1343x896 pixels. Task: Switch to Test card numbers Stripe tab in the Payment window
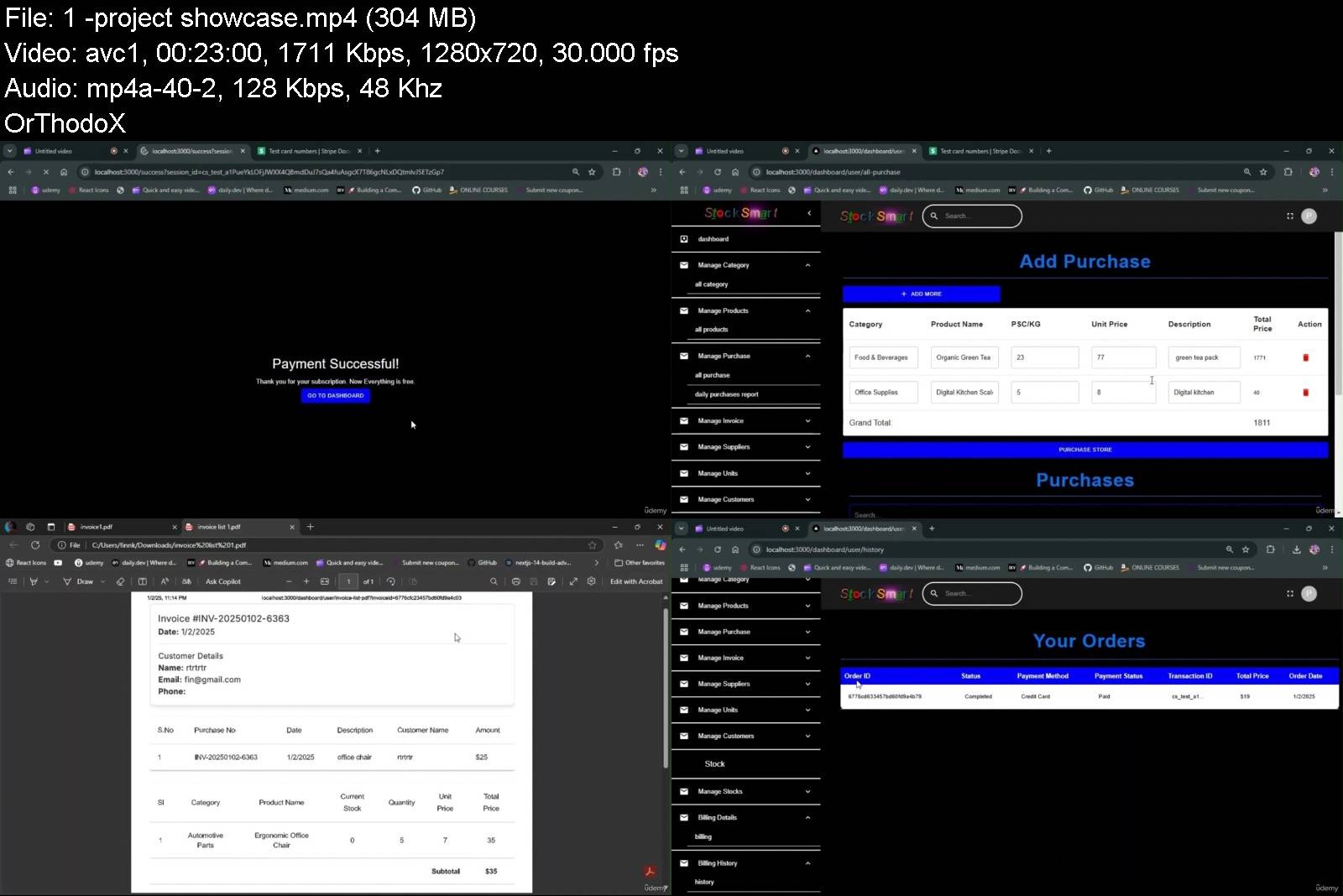pos(309,151)
